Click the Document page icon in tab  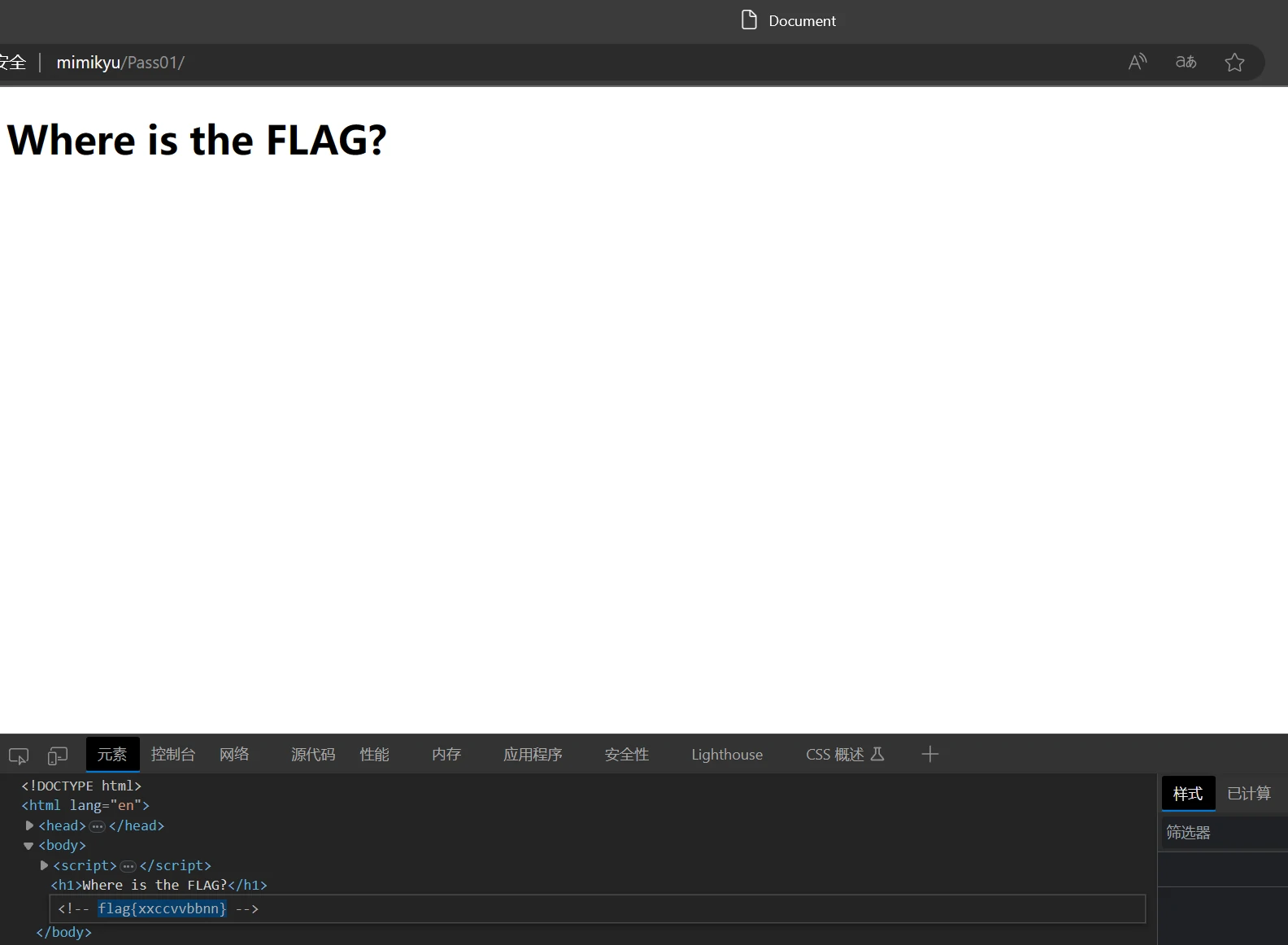click(x=749, y=20)
